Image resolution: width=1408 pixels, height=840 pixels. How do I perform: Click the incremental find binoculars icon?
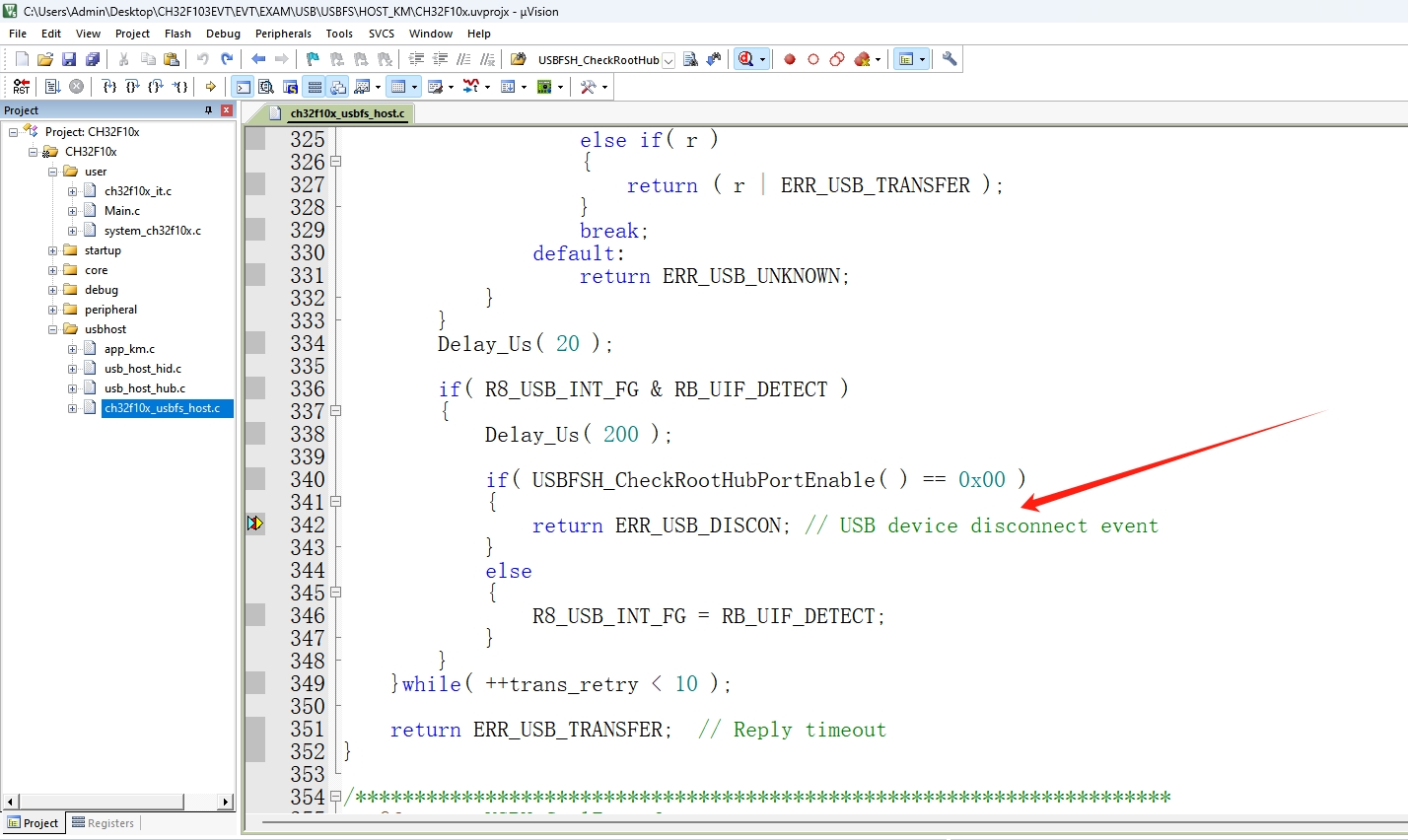click(x=714, y=59)
